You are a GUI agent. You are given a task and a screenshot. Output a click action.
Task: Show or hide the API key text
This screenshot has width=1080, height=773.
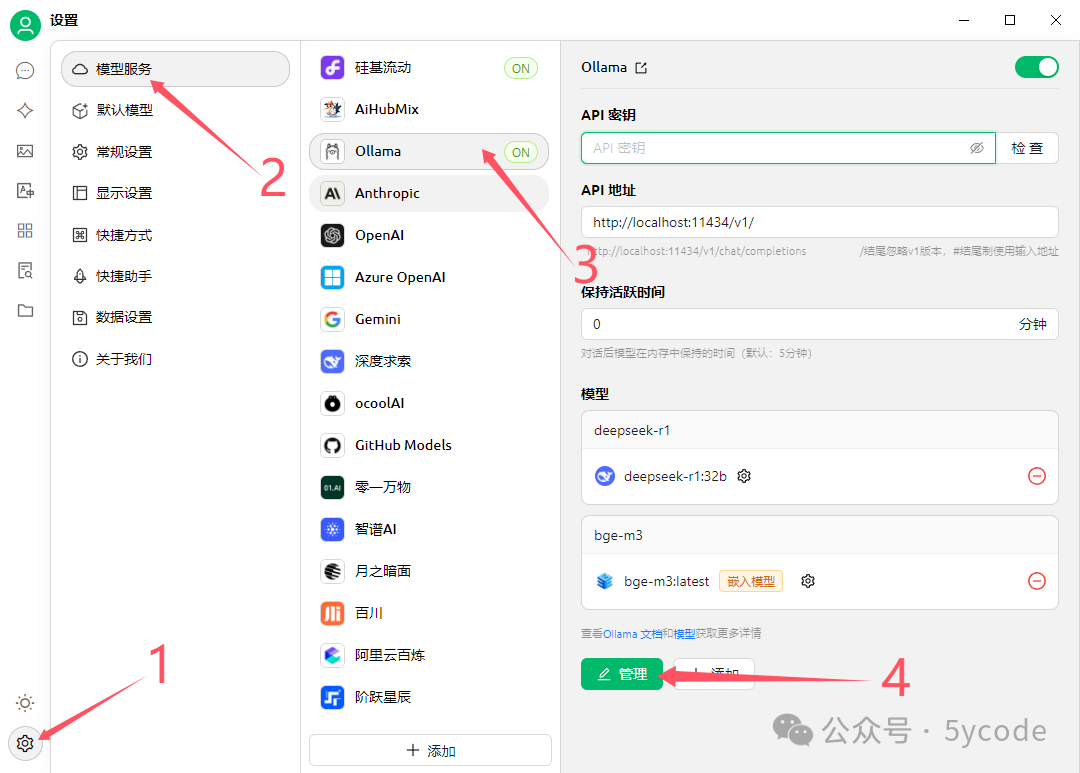coord(977,148)
